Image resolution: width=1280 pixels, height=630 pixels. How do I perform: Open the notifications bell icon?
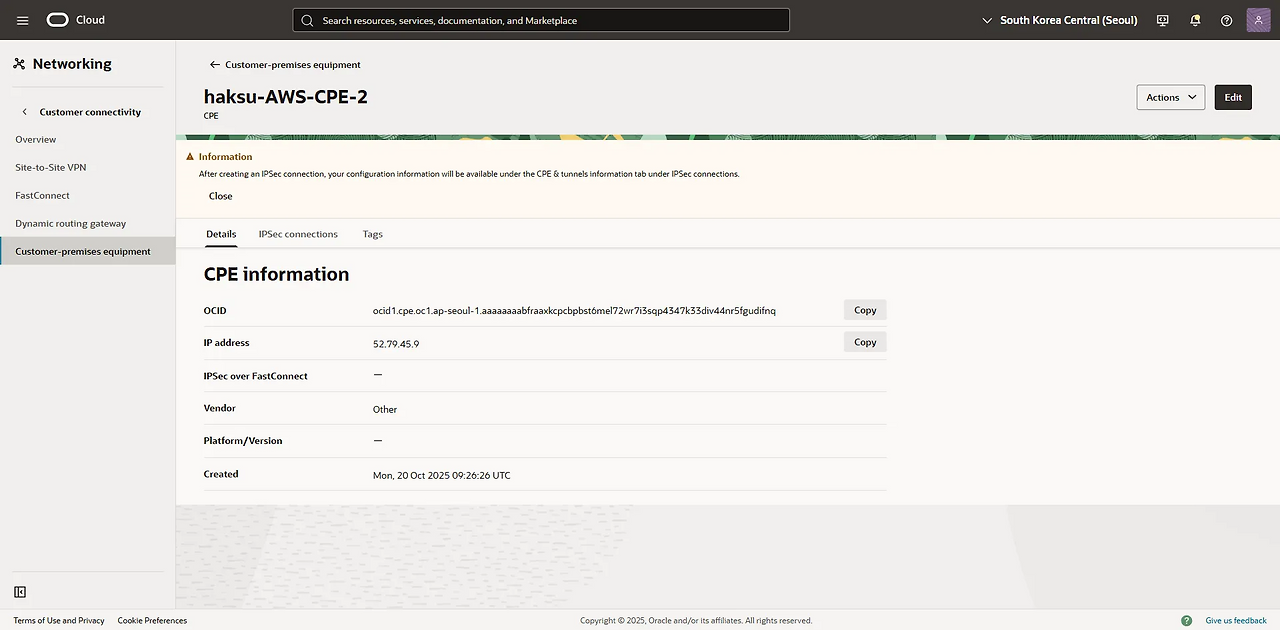click(1194, 20)
